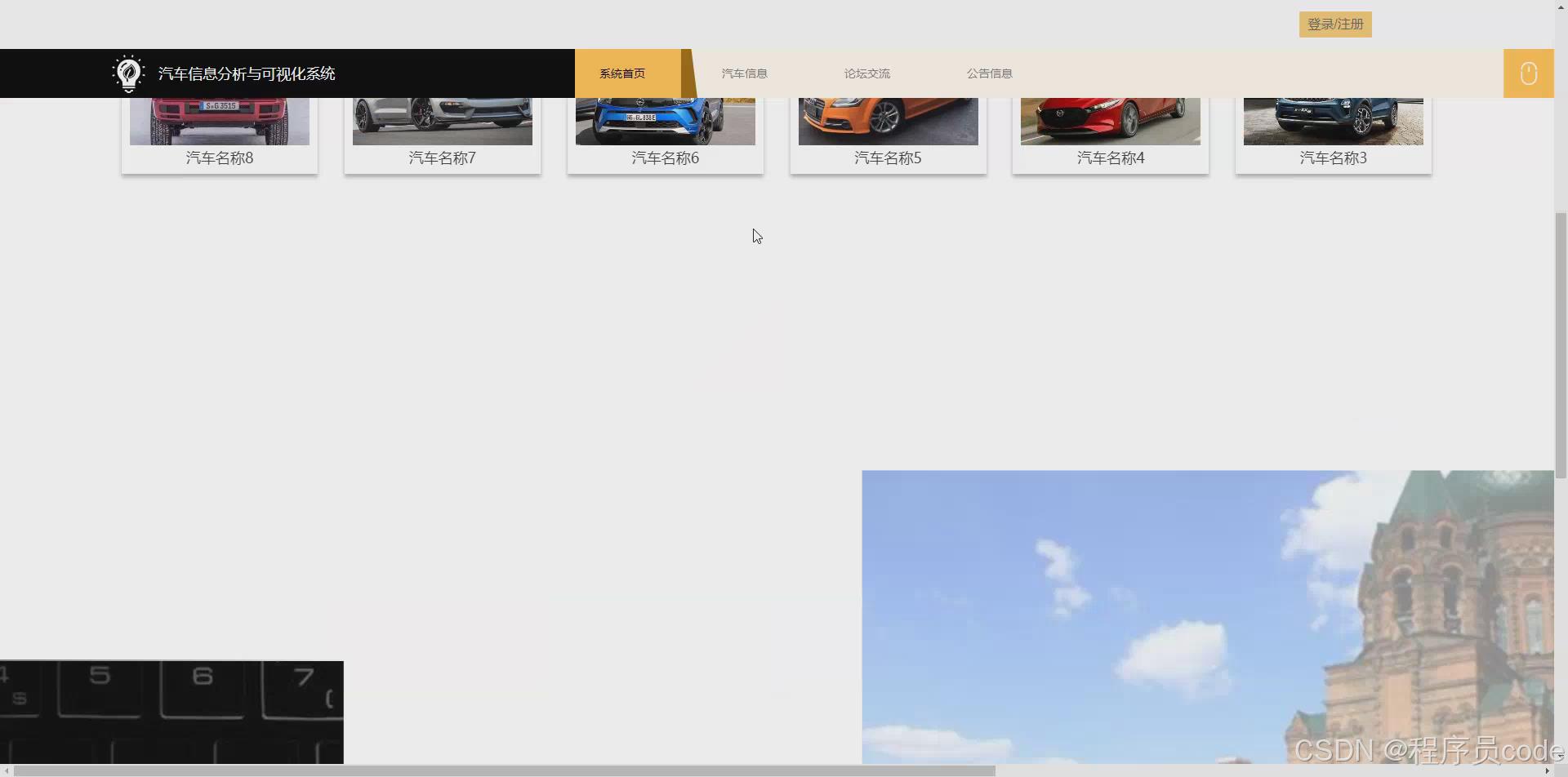Open 公告信息 announcements tab

tap(989, 73)
